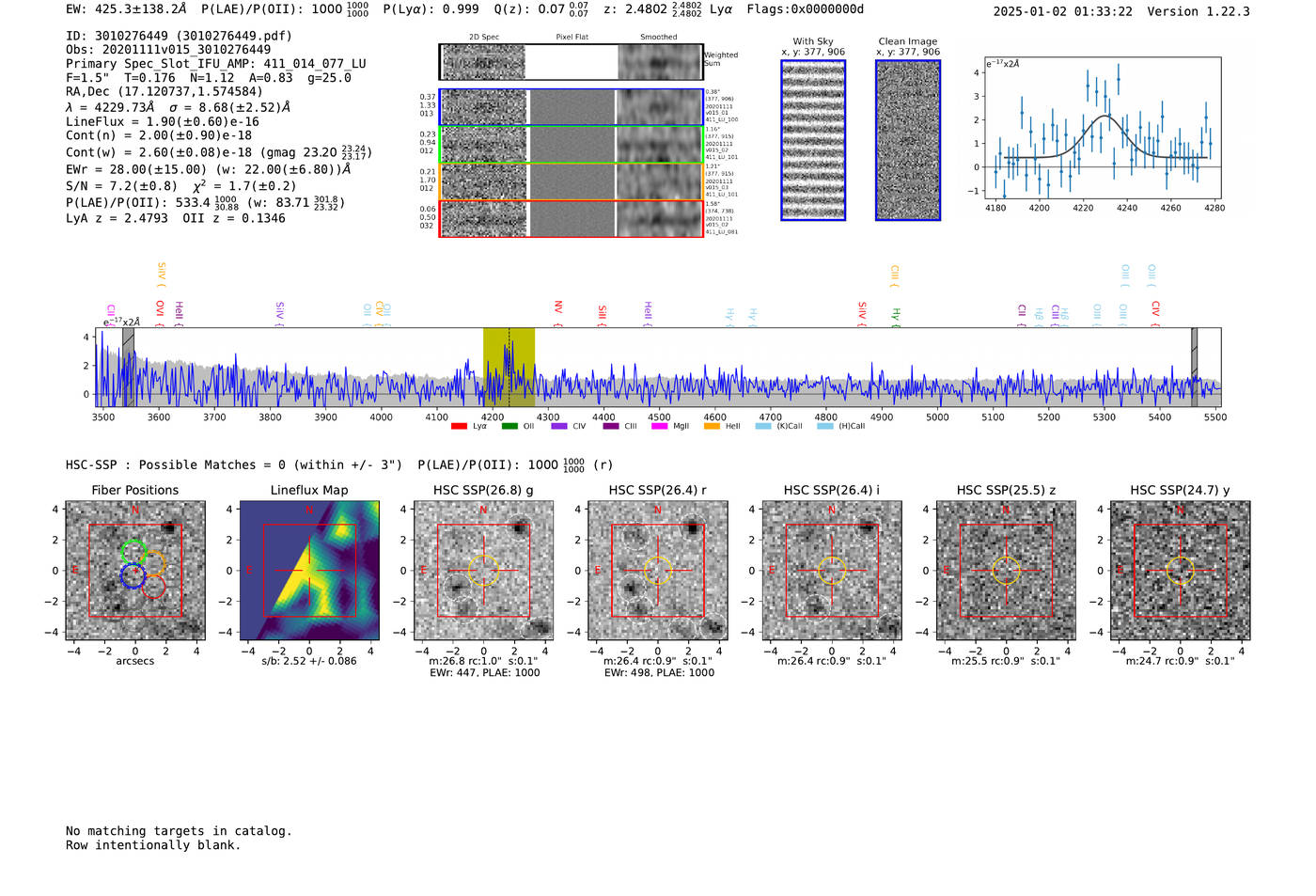Click the (H)CaII legend swatch

[825, 426]
